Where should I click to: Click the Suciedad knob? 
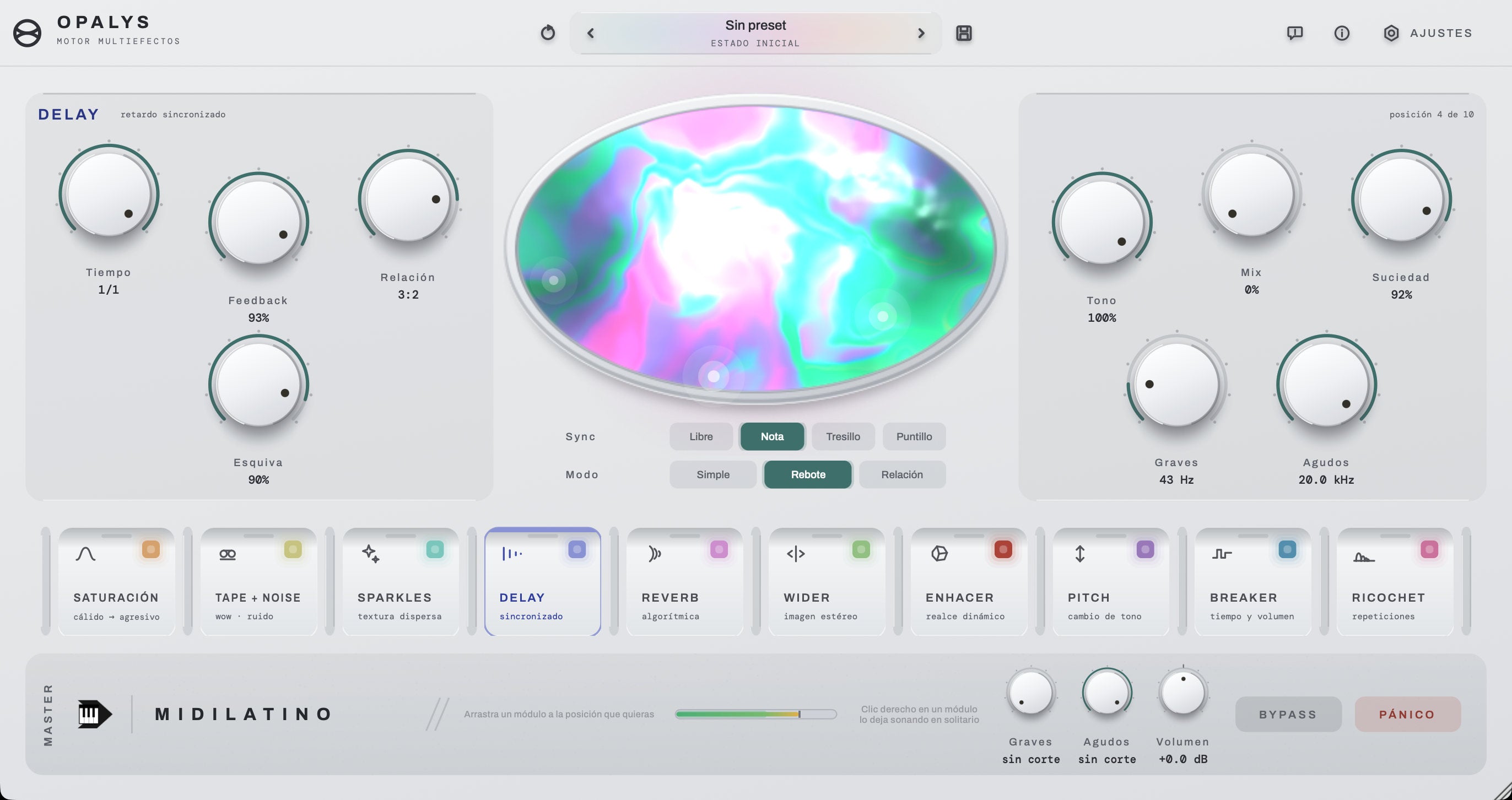tap(1401, 199)
